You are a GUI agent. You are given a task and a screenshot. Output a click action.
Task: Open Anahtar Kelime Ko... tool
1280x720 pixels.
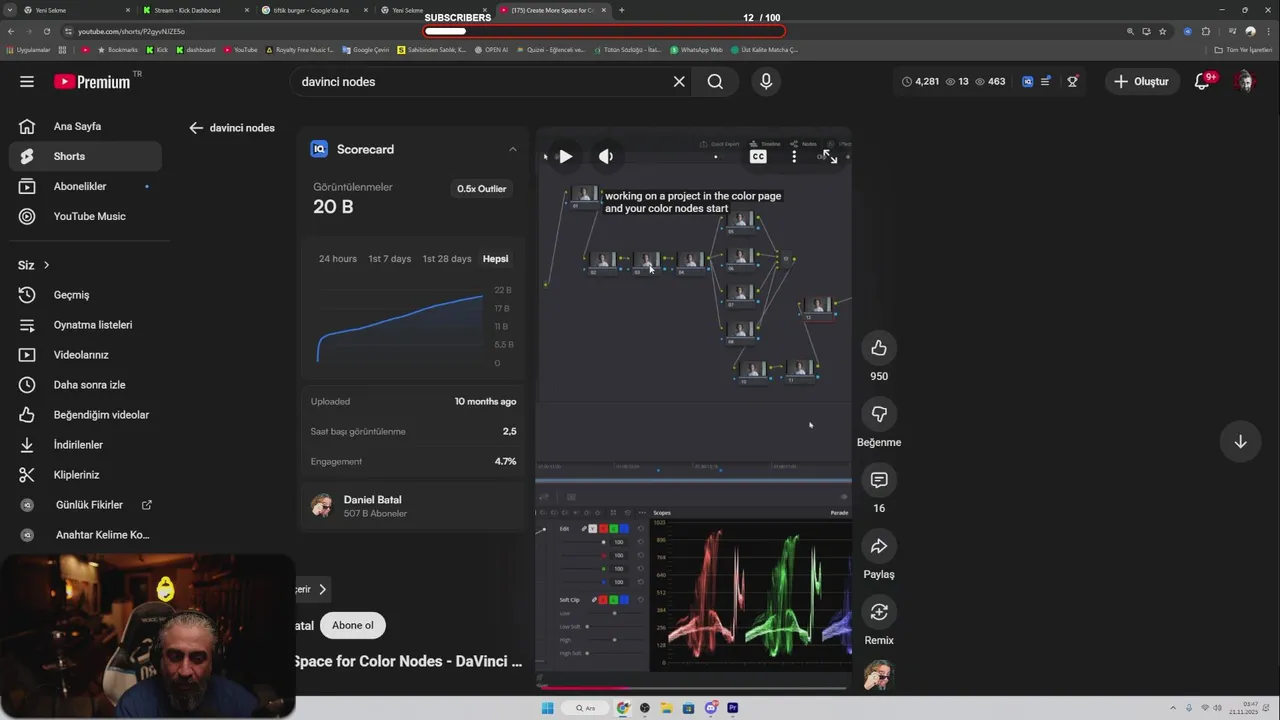pos(86,535)
